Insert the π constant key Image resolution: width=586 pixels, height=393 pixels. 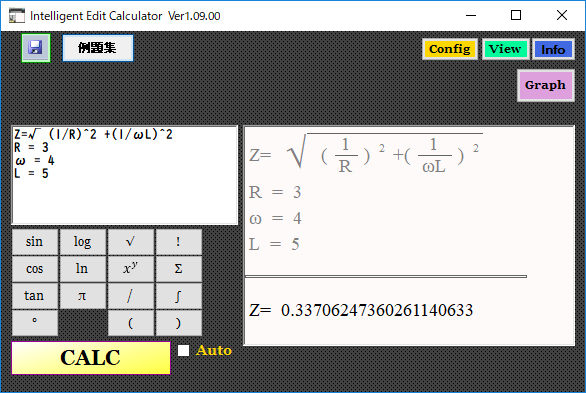(83, 295)
